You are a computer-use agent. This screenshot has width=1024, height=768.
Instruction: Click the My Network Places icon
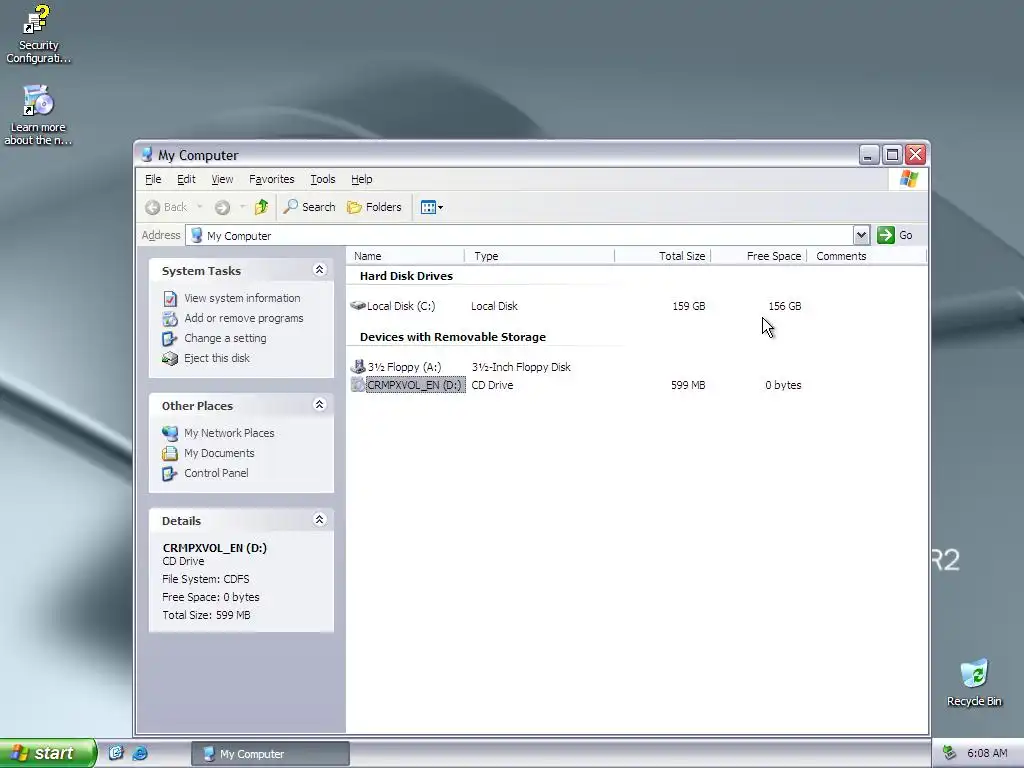[170, 433]
